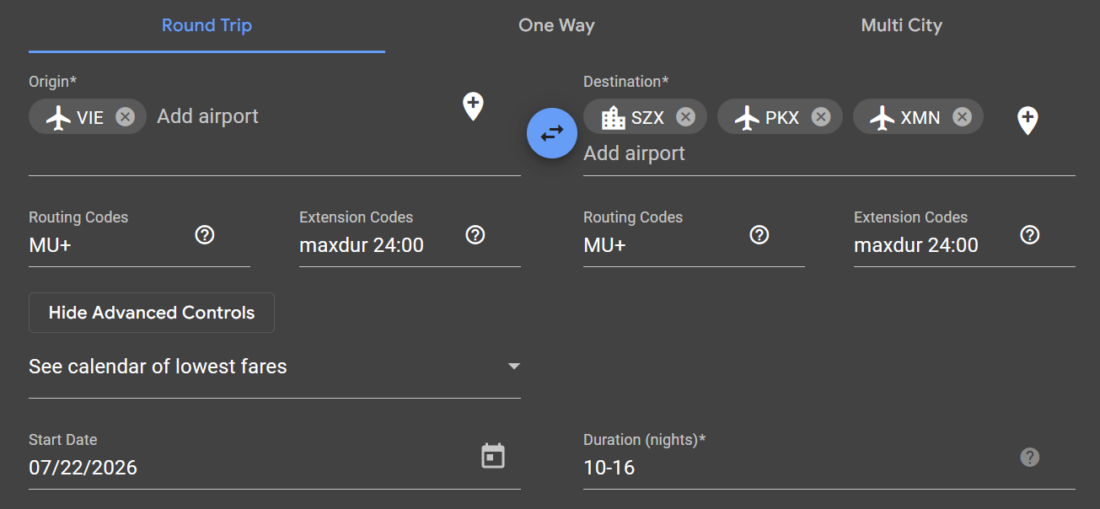Viewport: 1100px width, 509px height.
Task: Click Hide Advanced Controls button
Action: pos(152,313)
